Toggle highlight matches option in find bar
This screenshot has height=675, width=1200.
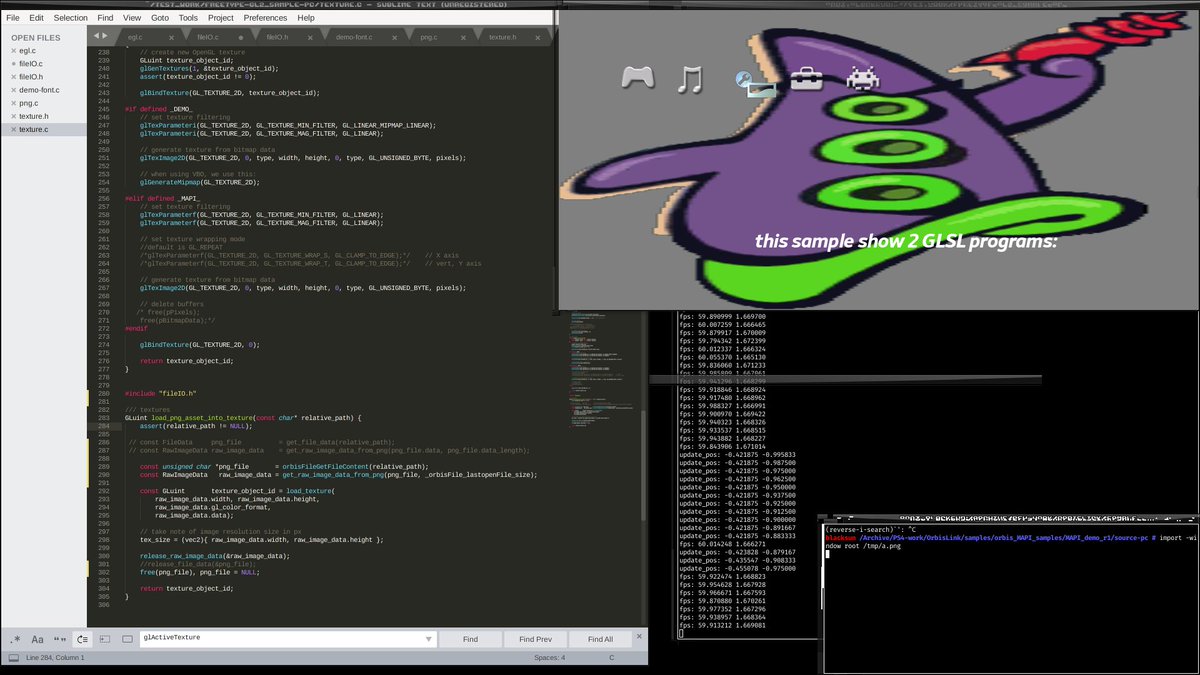(128, 639)
